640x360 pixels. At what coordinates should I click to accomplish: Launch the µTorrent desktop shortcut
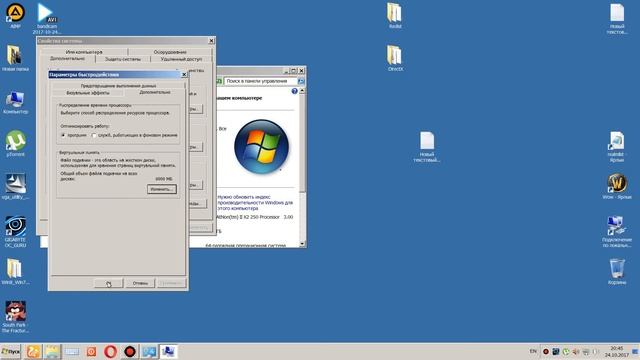tap(15, 144)
